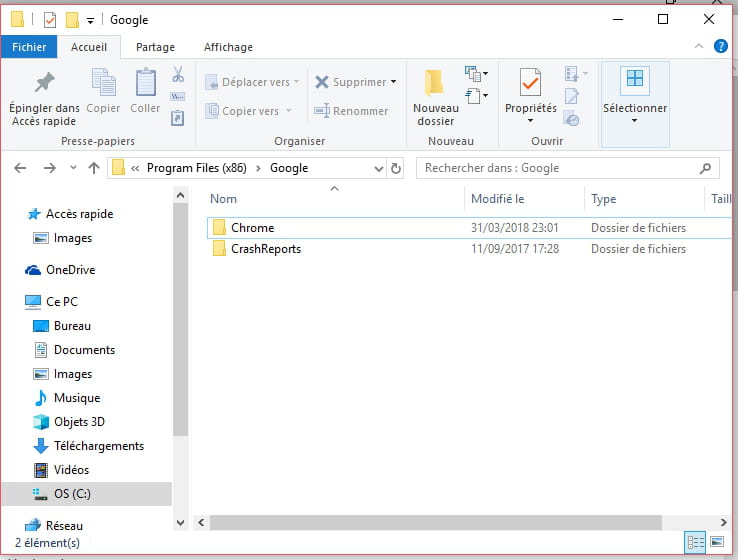
Task: Switch to the Accueil tab
Action: point(89,47)
